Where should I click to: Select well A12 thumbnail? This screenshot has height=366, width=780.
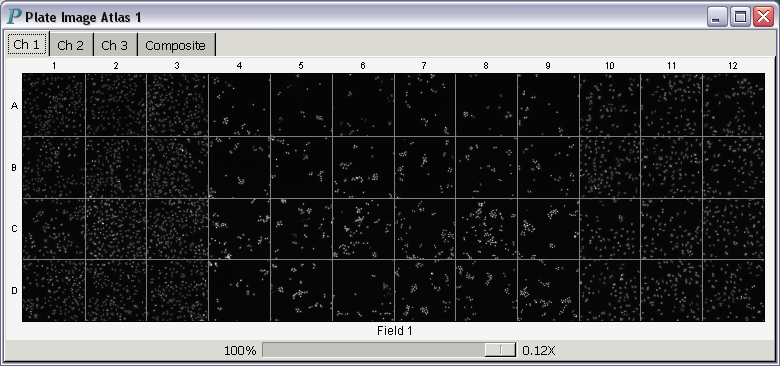[734, 104]
